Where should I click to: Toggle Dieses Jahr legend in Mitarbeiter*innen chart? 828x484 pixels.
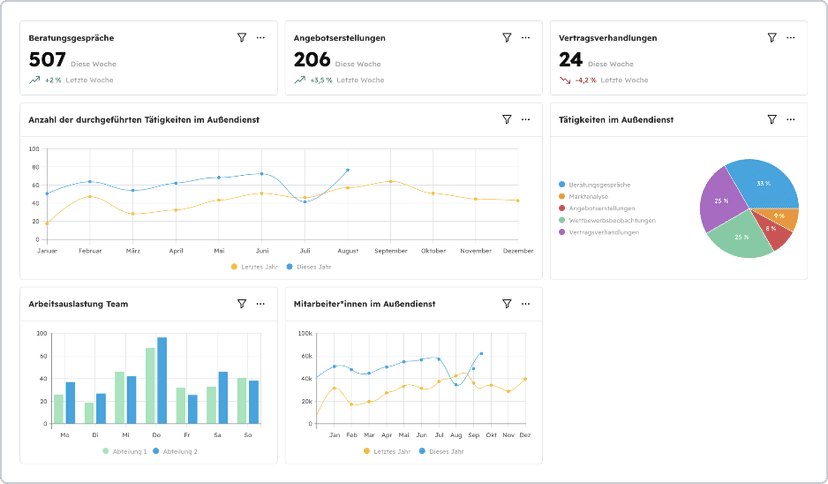click(441, 451)
